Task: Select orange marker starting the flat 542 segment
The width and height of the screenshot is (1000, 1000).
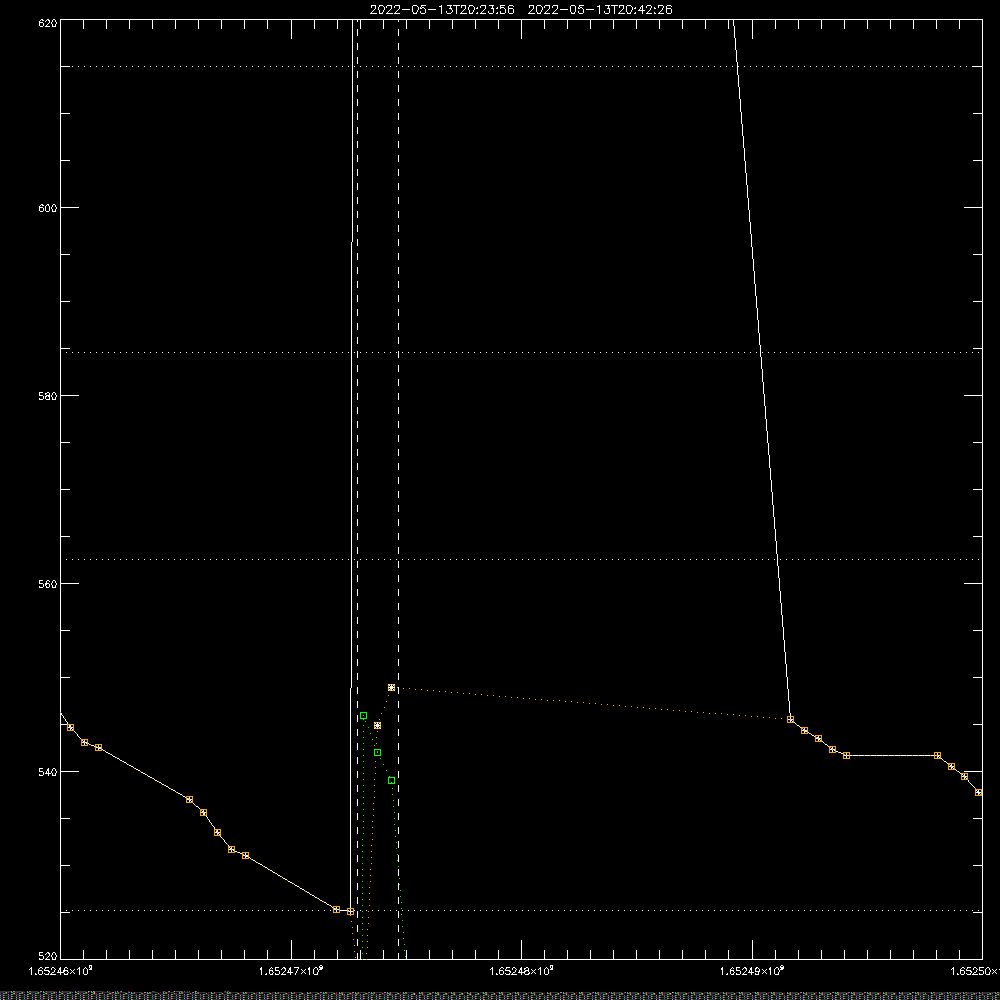Action: click(846, 756)
